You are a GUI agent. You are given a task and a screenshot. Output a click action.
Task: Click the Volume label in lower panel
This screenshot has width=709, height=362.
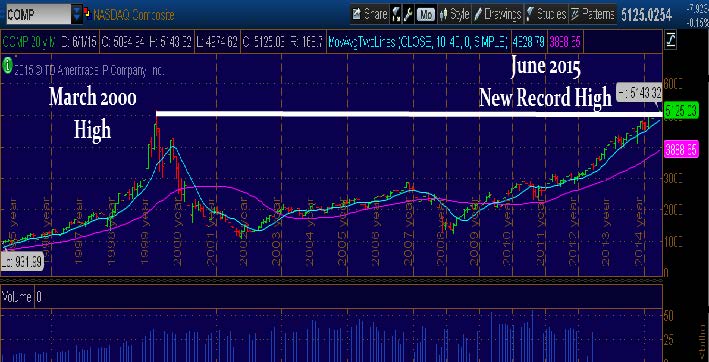point(17,297)
